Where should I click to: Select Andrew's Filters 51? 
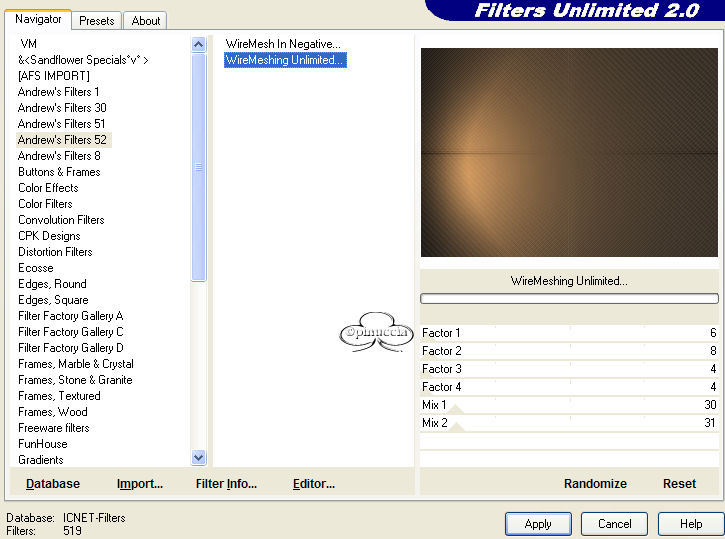click(x=61, y=124)
